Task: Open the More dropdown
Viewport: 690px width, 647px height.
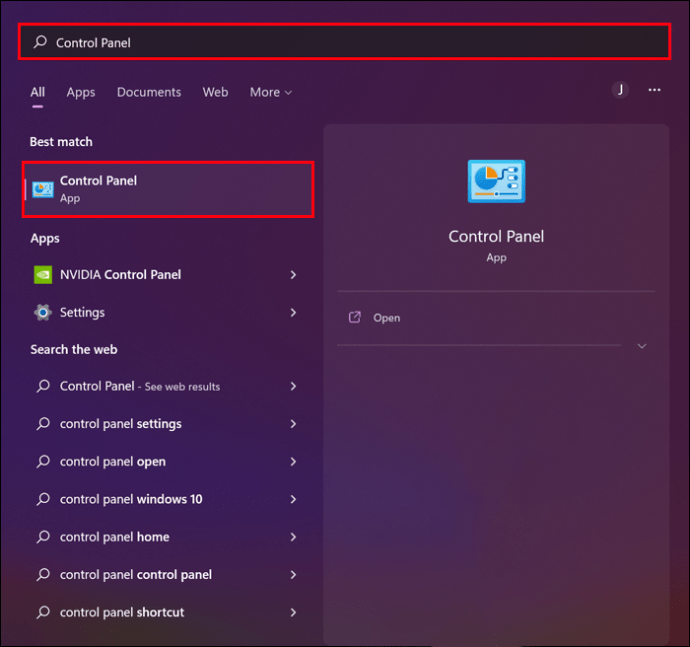Action: click(271, 92)
